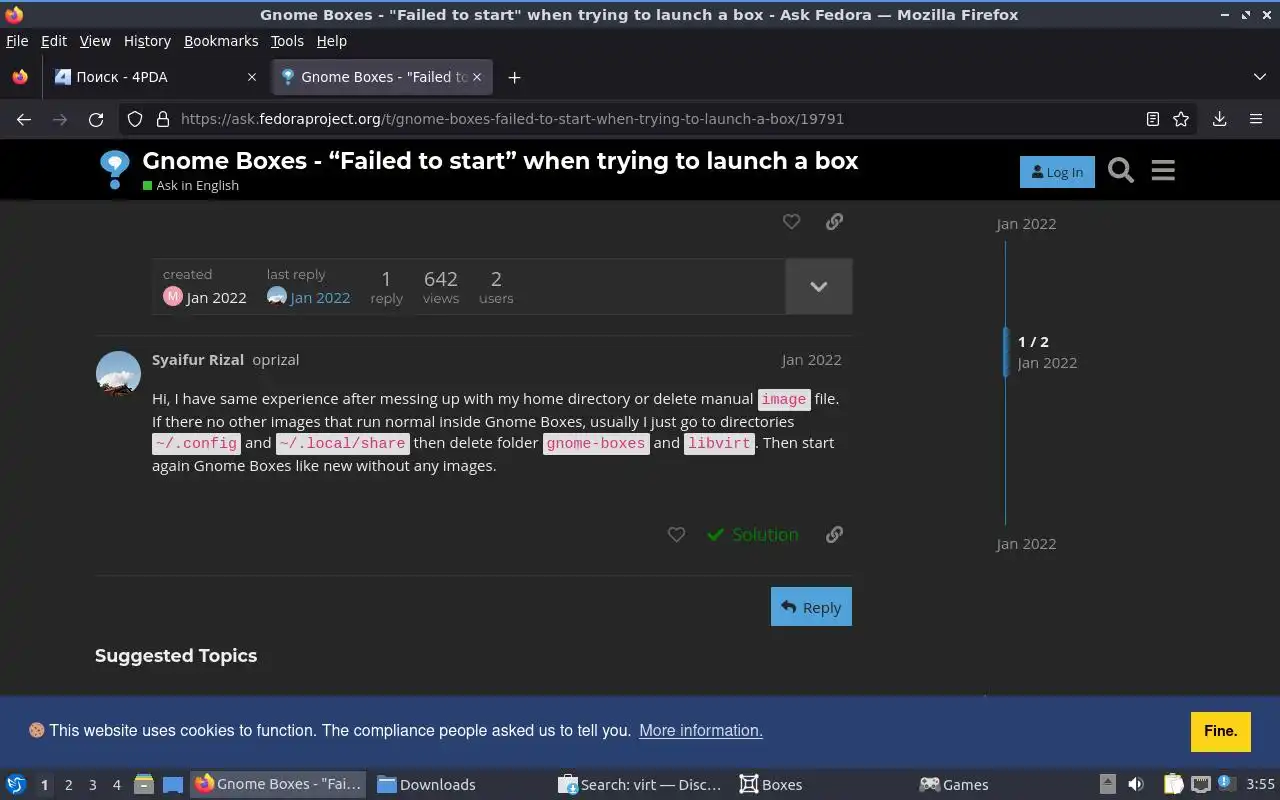The height and width of the screenshot is (800, 1280).
Task: Jump to top via timeline Jan 2022
Action: 1026,224
